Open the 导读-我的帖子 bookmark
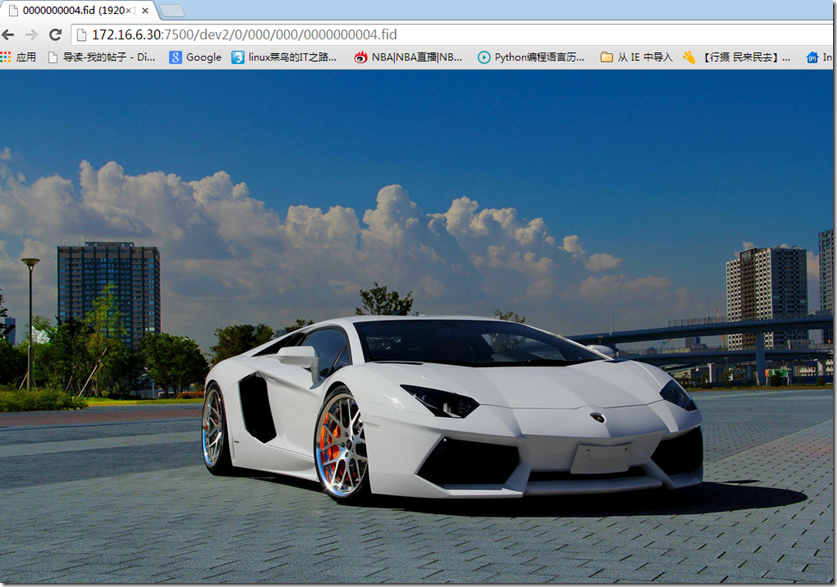Screen dimensions: 837x587 tap(102, 57)
